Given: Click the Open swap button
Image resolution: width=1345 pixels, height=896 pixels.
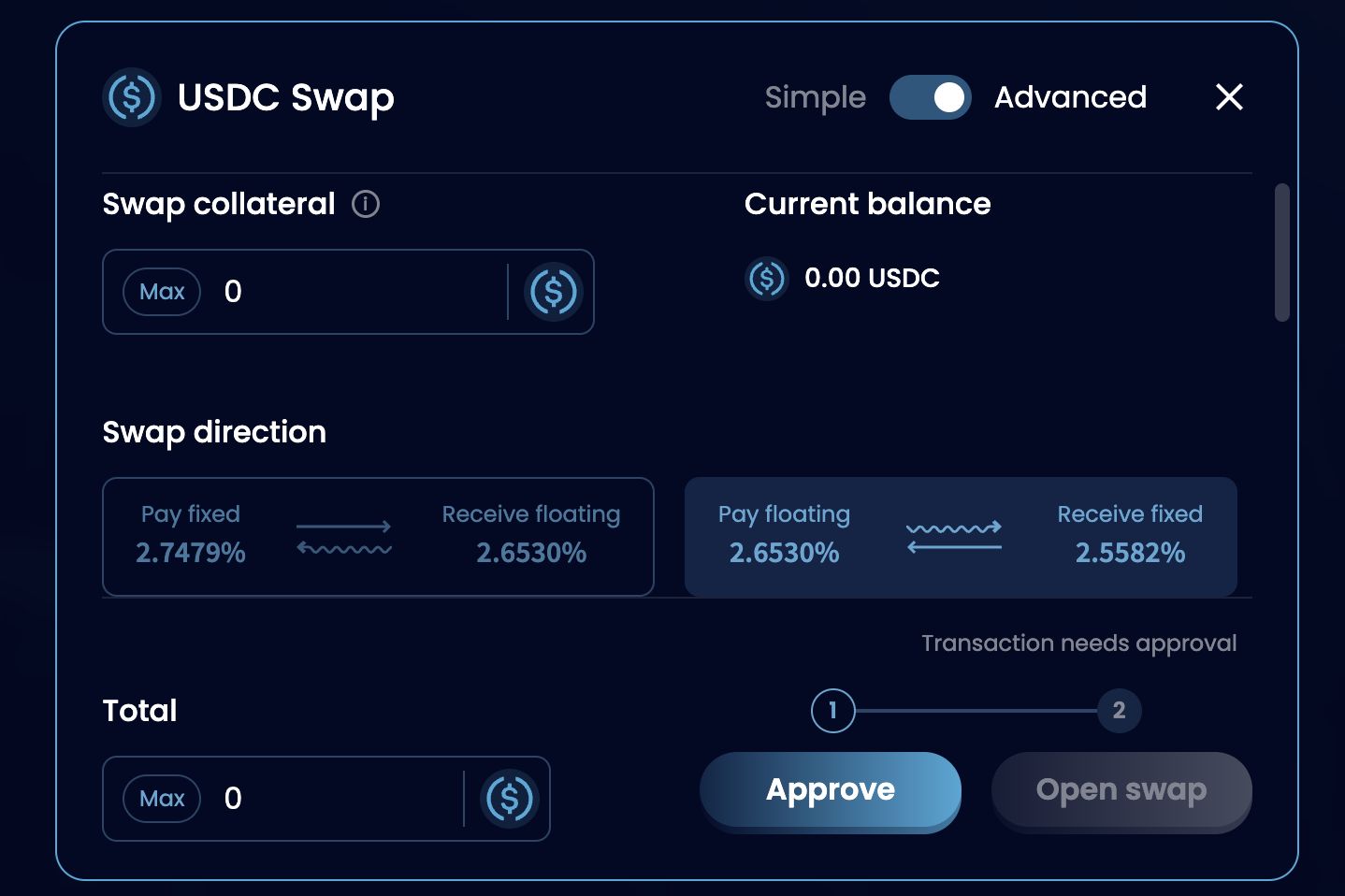Looking at the screenshot, I should point(1121,790).
